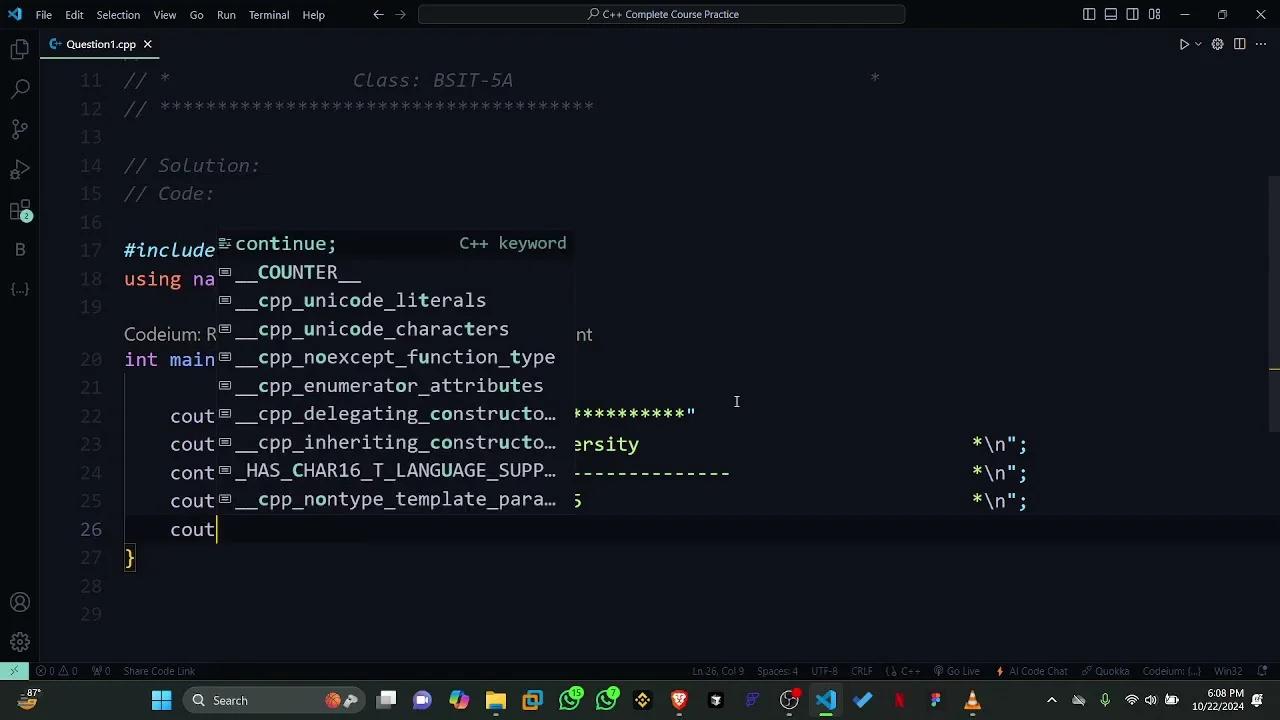Open the Manage settings gear icon
Image resolution: width=1280 pixels, height=720 pixels.
pos(20,641)
